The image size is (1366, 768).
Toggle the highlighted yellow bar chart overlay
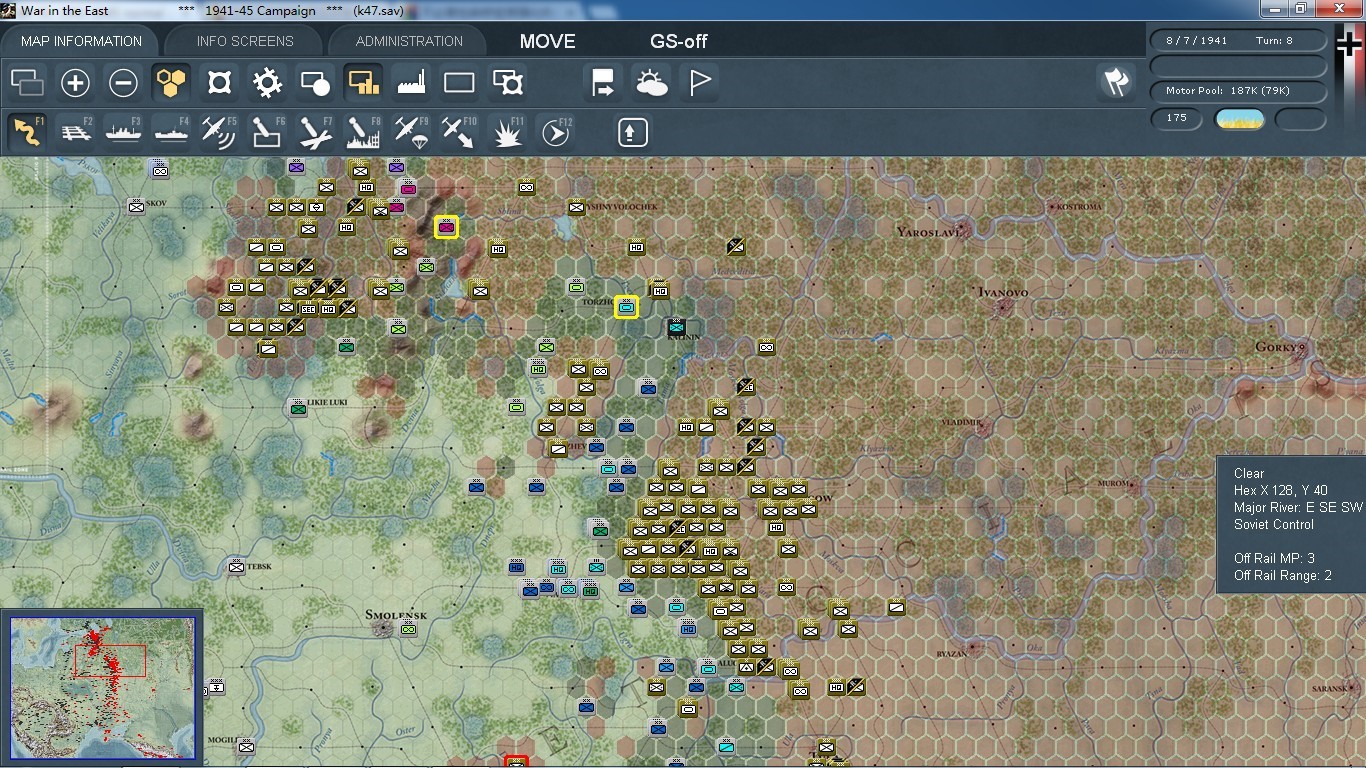(363, 82)
